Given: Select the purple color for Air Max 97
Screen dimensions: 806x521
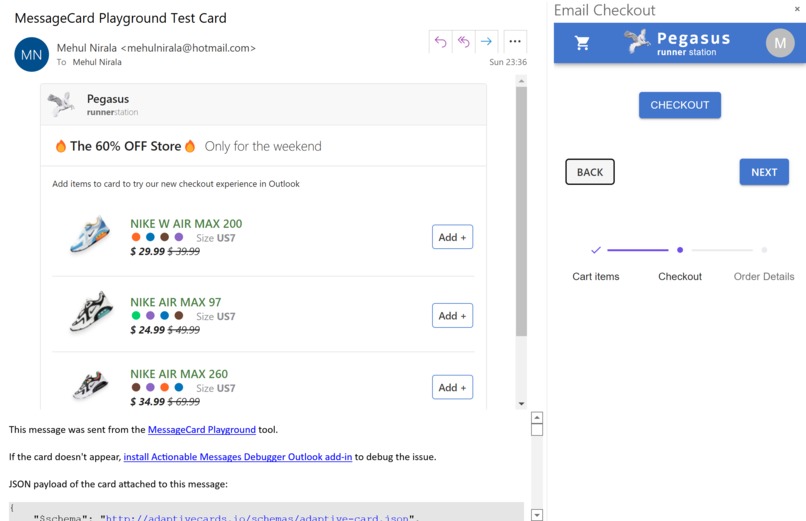Looking at the screenshot, I should (x=150, y=315).
